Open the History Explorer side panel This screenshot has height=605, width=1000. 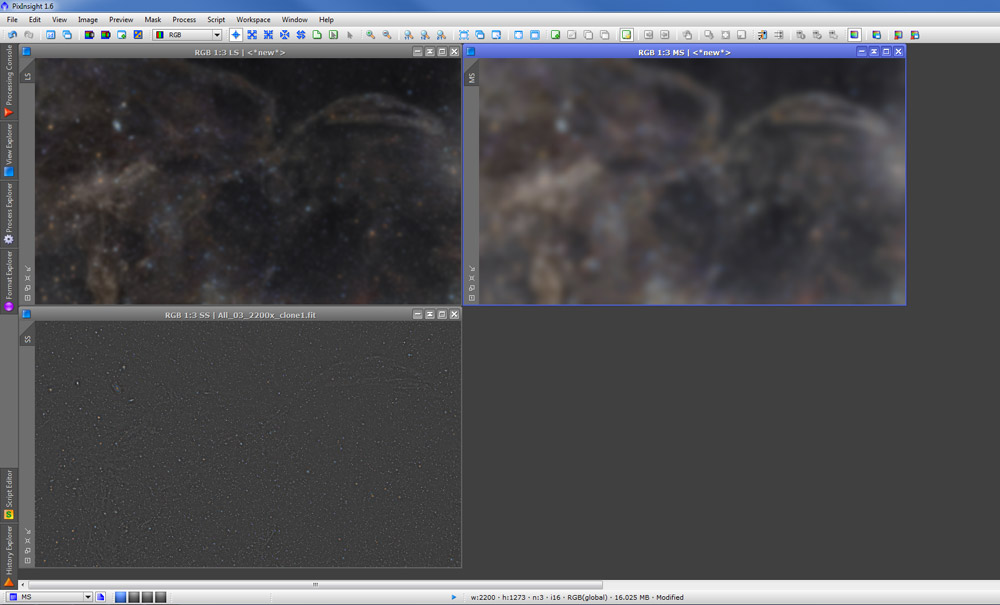9,548
